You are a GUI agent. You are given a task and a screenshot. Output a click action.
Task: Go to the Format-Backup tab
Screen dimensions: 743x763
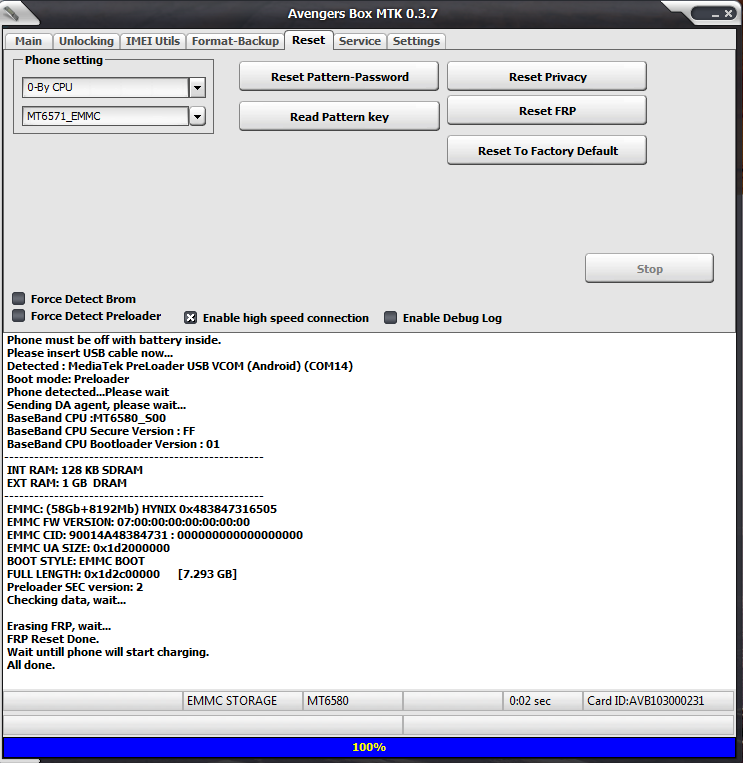[x=236, y=41]
